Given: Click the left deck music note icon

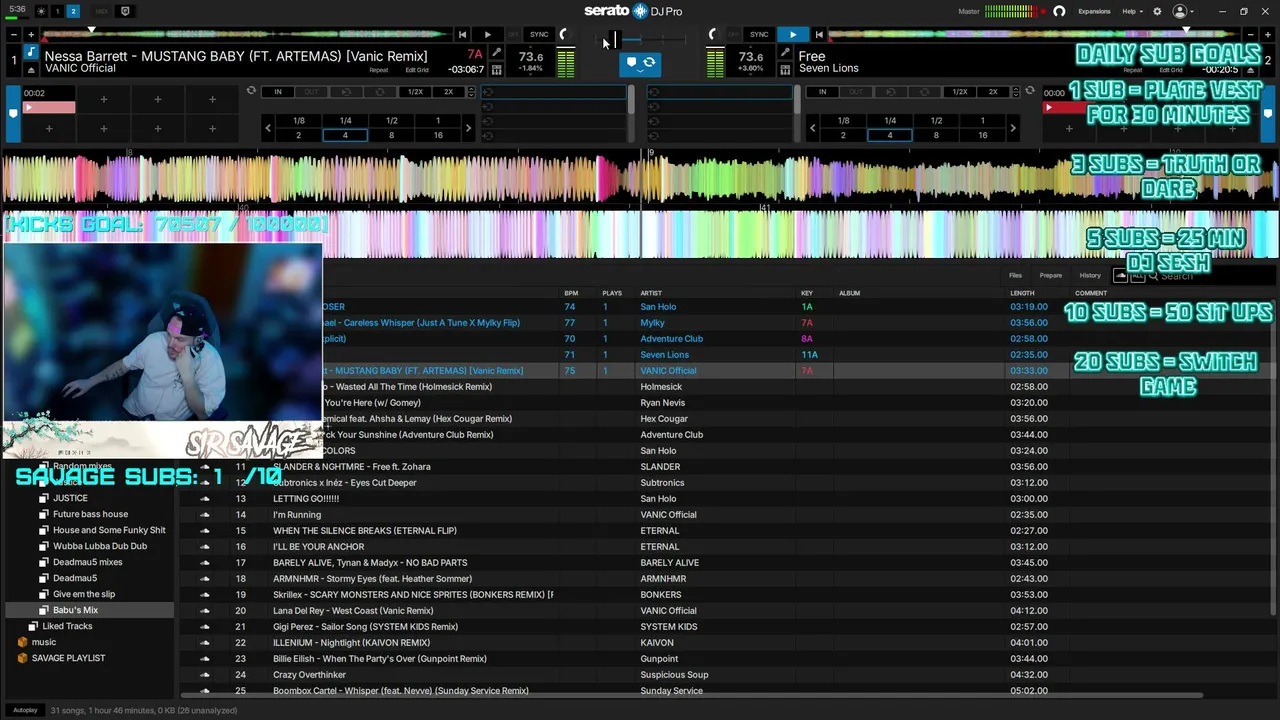Looking at the screenshot, I should tap(31, 53).
